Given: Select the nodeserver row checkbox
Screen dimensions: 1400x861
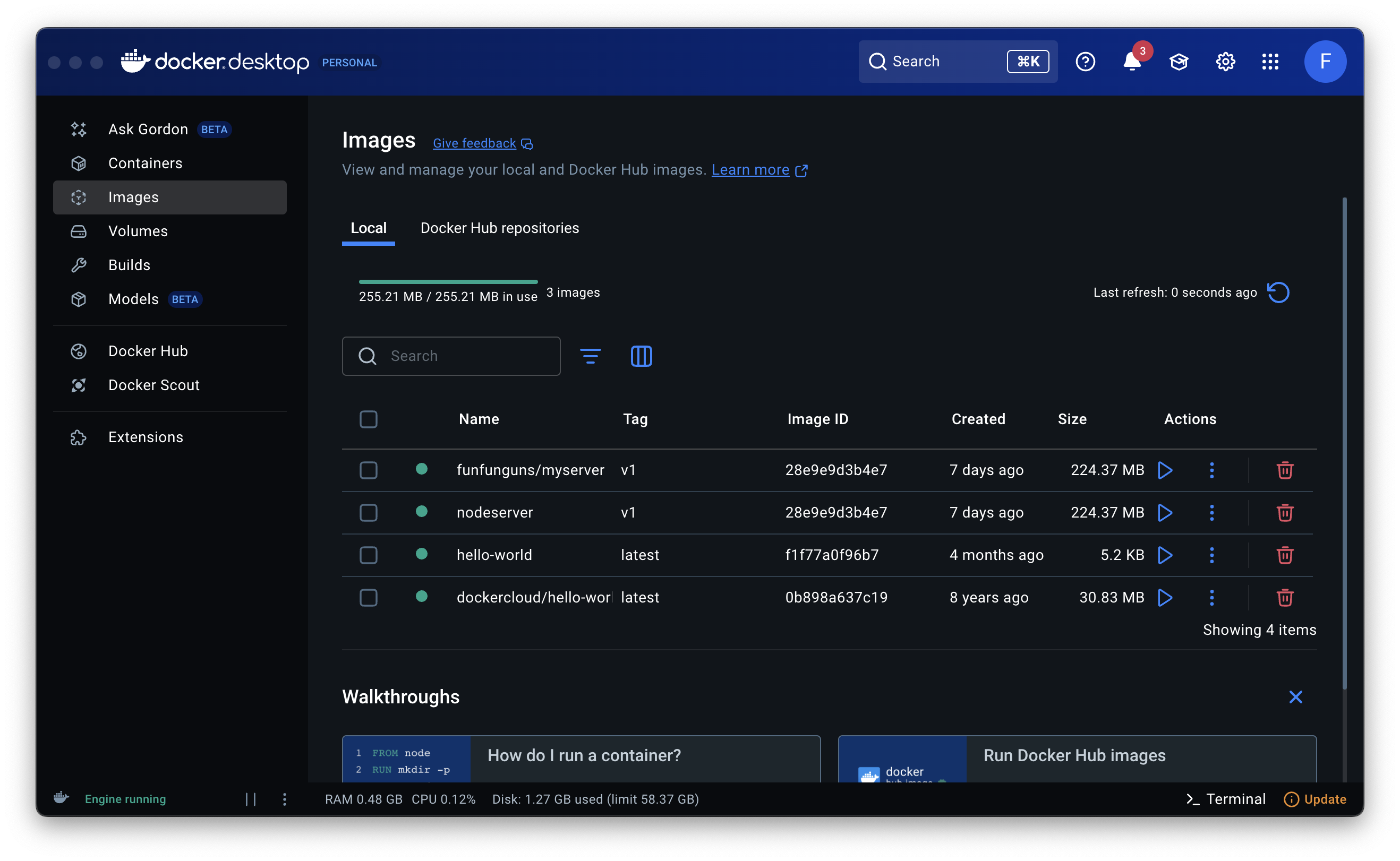Looking at the screenshot, I should [369, 513].
